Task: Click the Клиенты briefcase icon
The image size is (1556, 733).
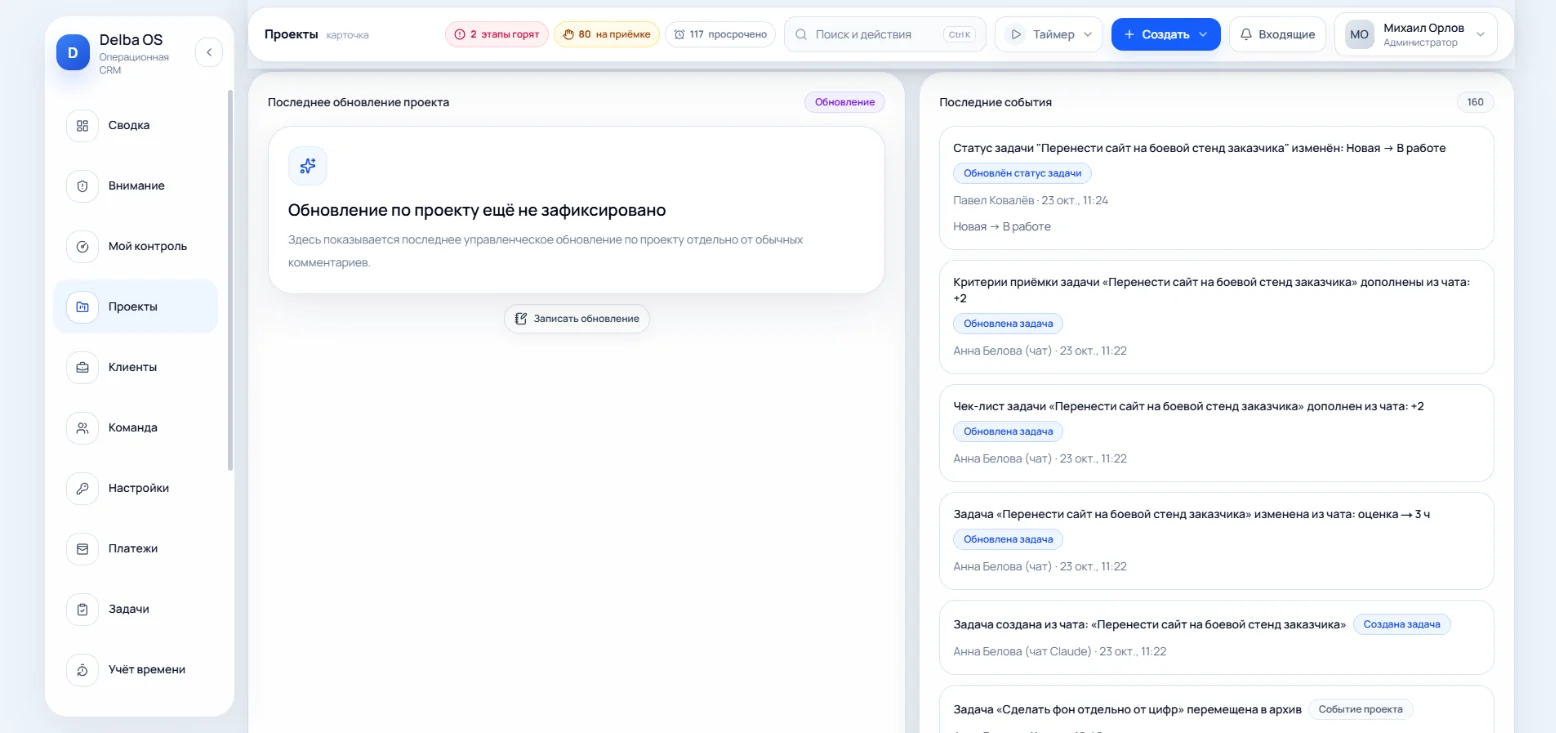Action: (x=82, y=367)
